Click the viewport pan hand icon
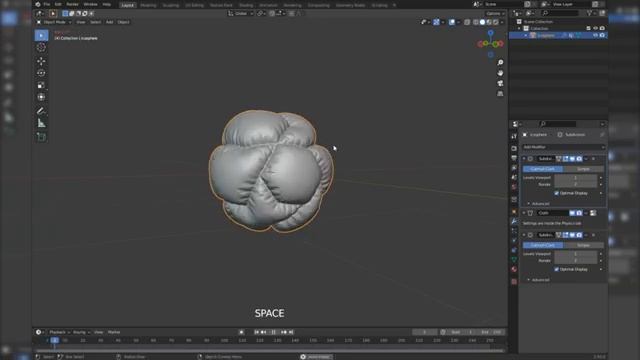 pos(500,73)
